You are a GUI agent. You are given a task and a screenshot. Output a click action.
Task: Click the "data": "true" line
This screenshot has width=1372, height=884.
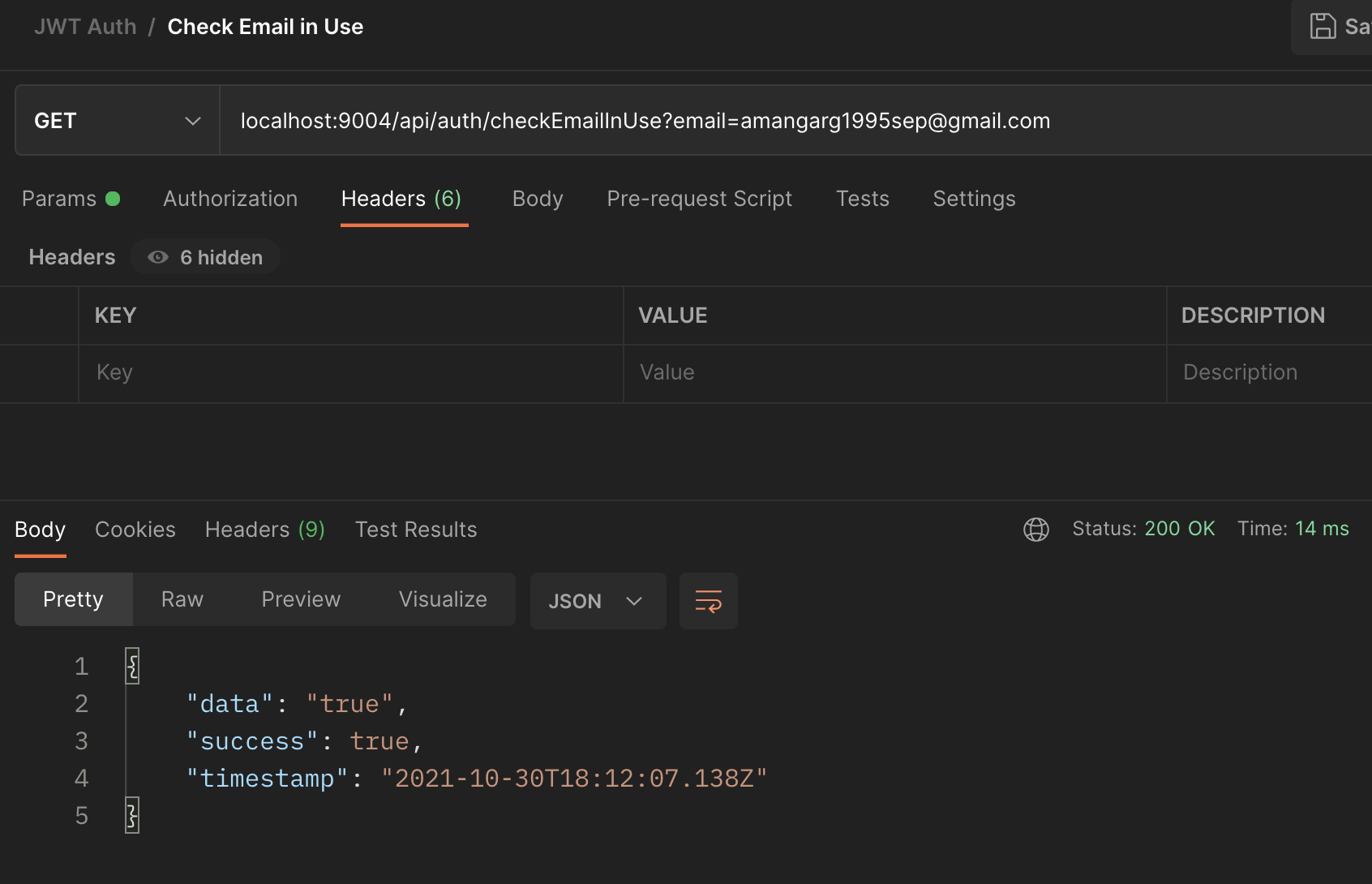[297, 704]
